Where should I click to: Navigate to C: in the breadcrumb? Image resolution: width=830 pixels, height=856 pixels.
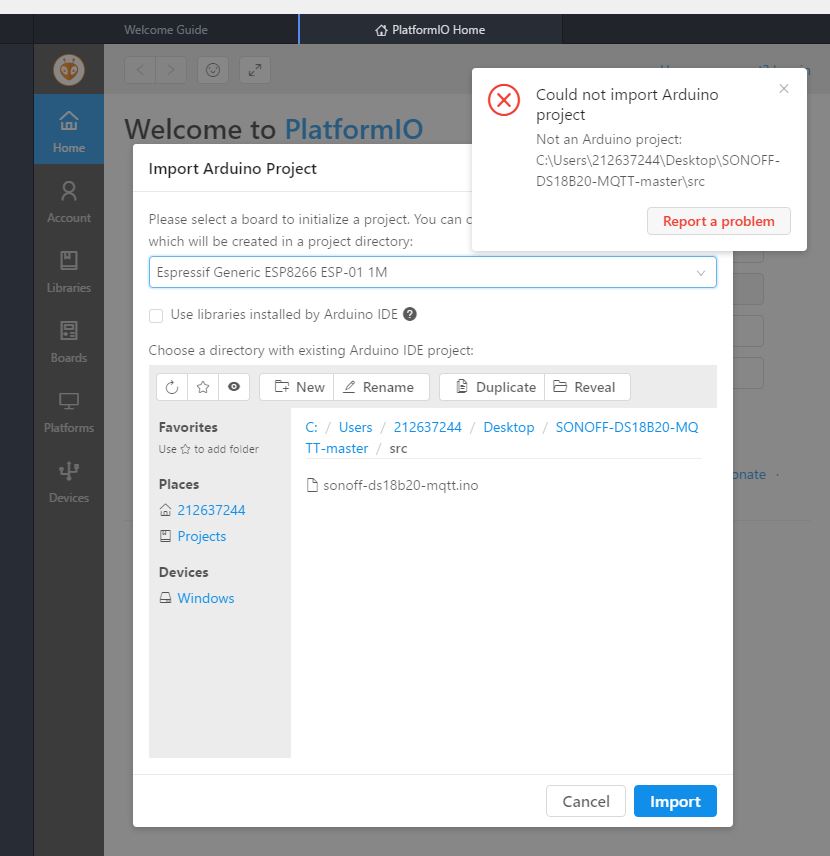tap(311, 427)
